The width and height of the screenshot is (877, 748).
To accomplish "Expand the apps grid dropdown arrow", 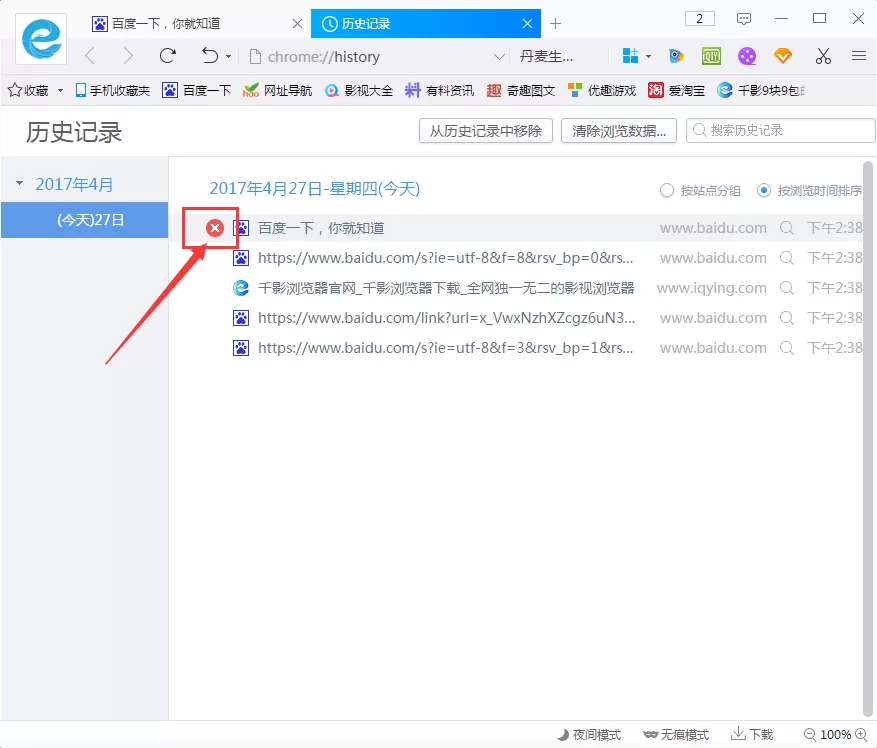I will 648,57.
